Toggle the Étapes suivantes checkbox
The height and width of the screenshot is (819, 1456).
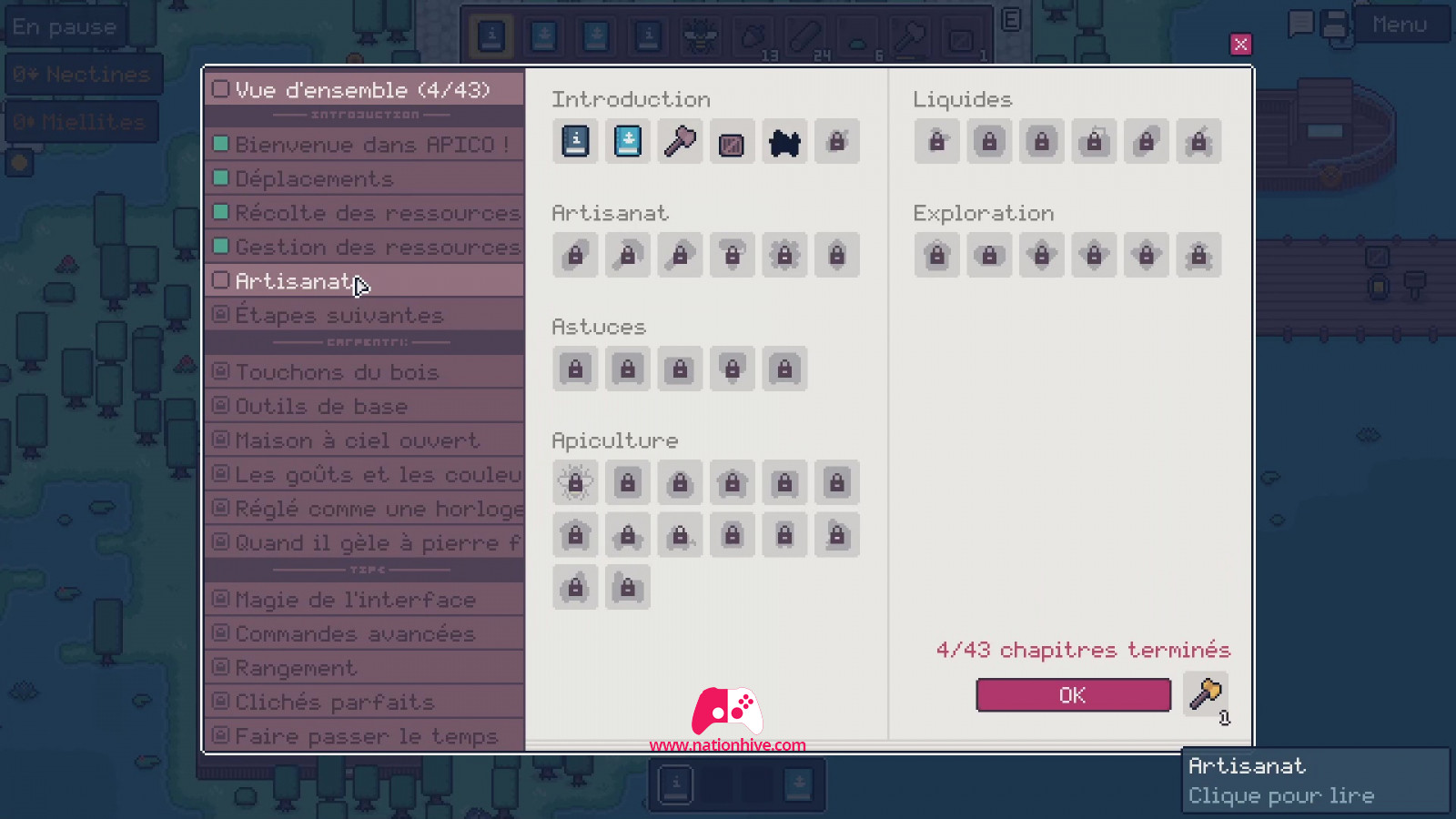[x=220, y=315]
